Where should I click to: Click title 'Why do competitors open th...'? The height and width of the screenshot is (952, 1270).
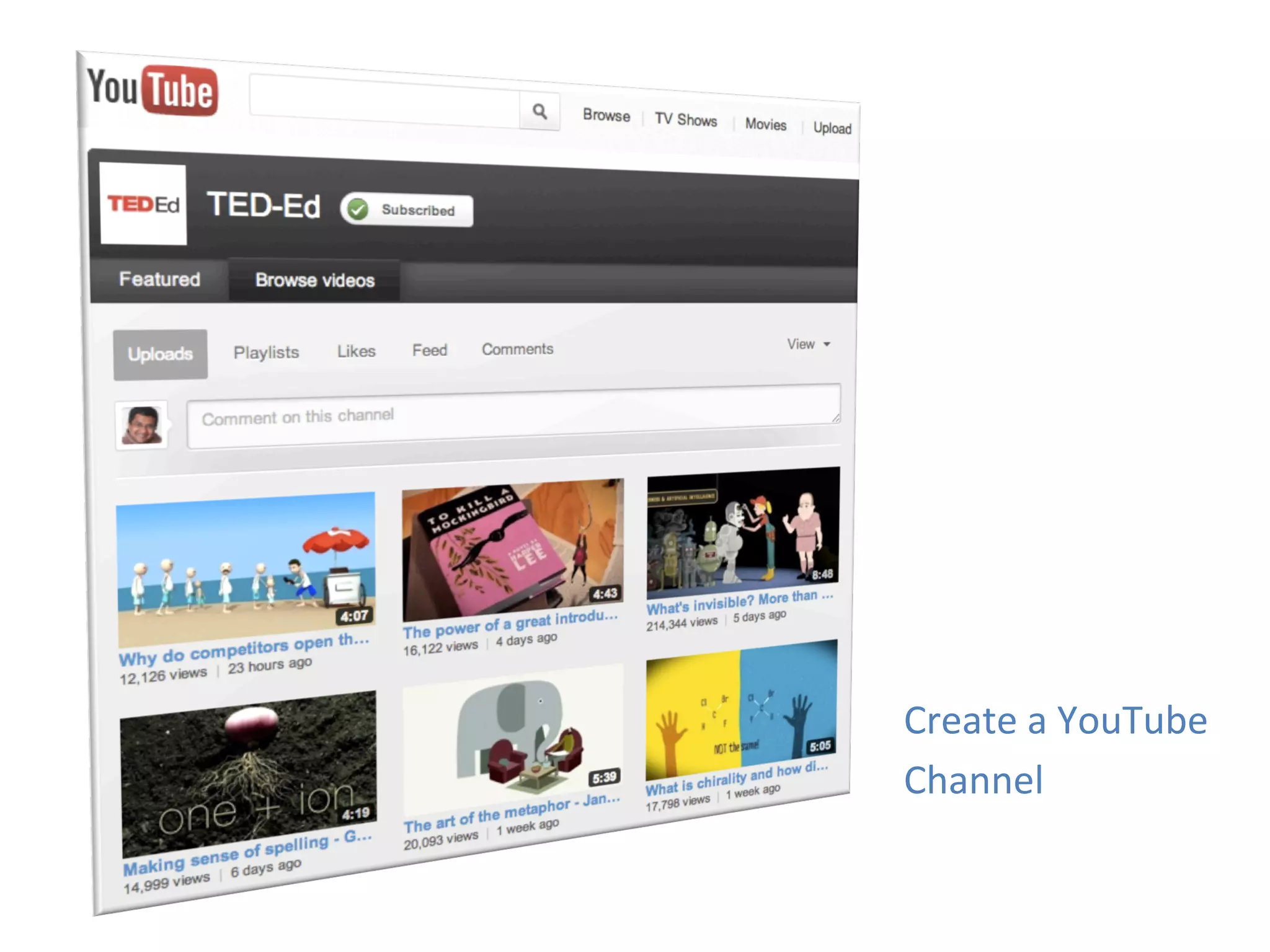(x=244, y=650)
